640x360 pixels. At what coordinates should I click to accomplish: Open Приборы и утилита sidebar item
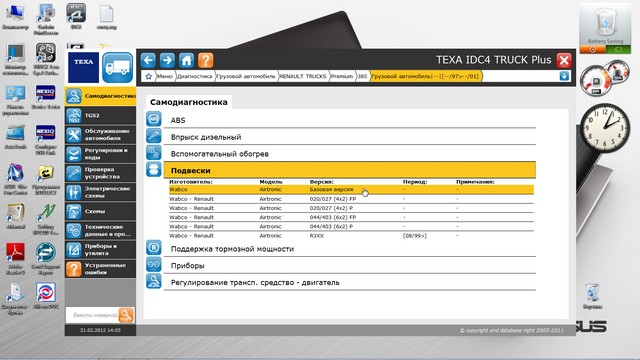point(100,250)
